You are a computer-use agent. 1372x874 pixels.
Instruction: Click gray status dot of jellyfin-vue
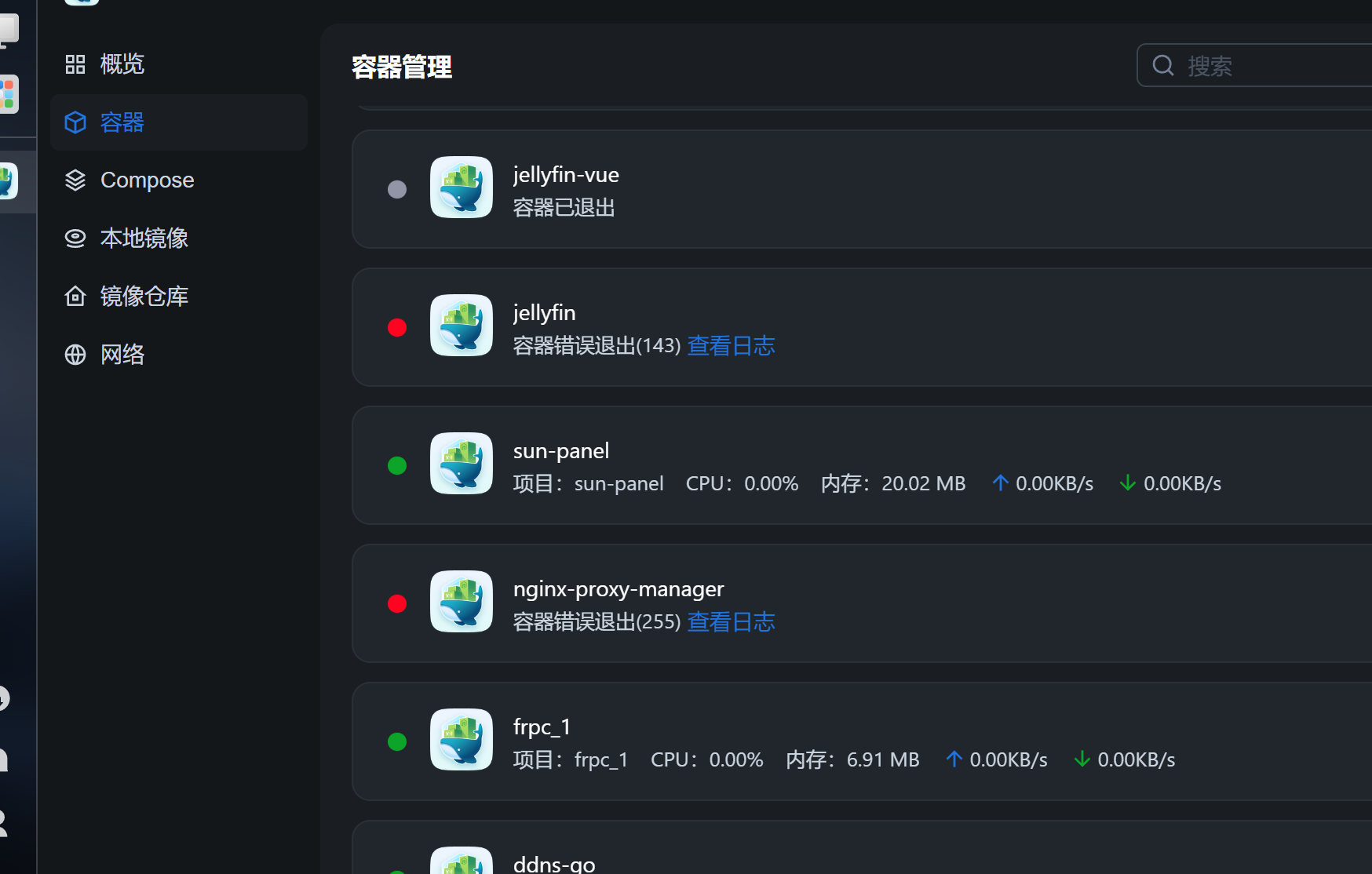pos(397,189)
